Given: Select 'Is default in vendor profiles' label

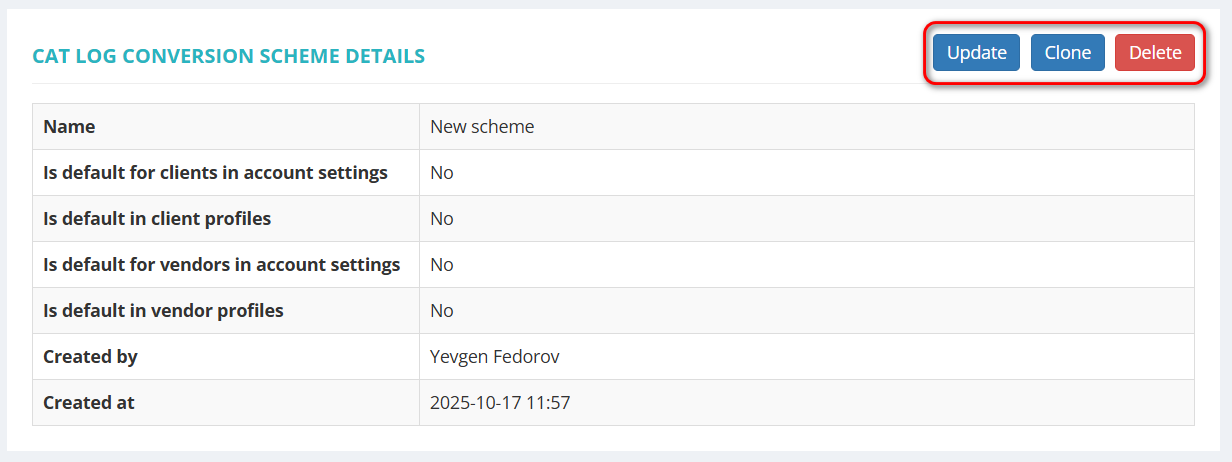Looking at the screenshot, I should [163, 311].
